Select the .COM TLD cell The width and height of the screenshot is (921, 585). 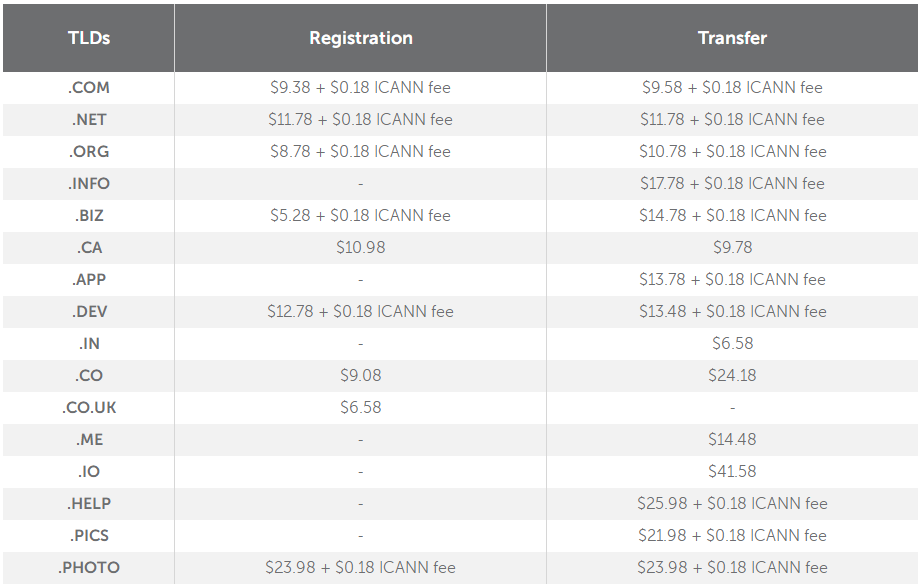pos(89,87)
